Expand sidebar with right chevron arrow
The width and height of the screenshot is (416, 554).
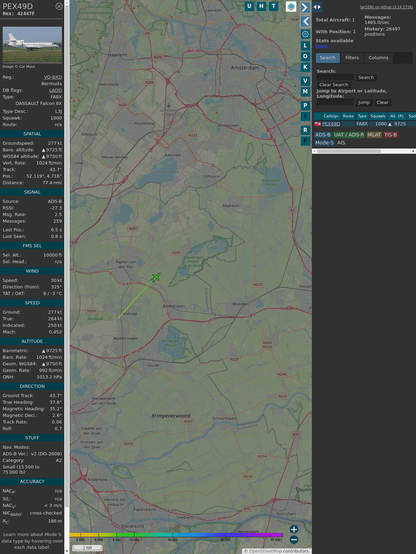click(x=305, y=7)
